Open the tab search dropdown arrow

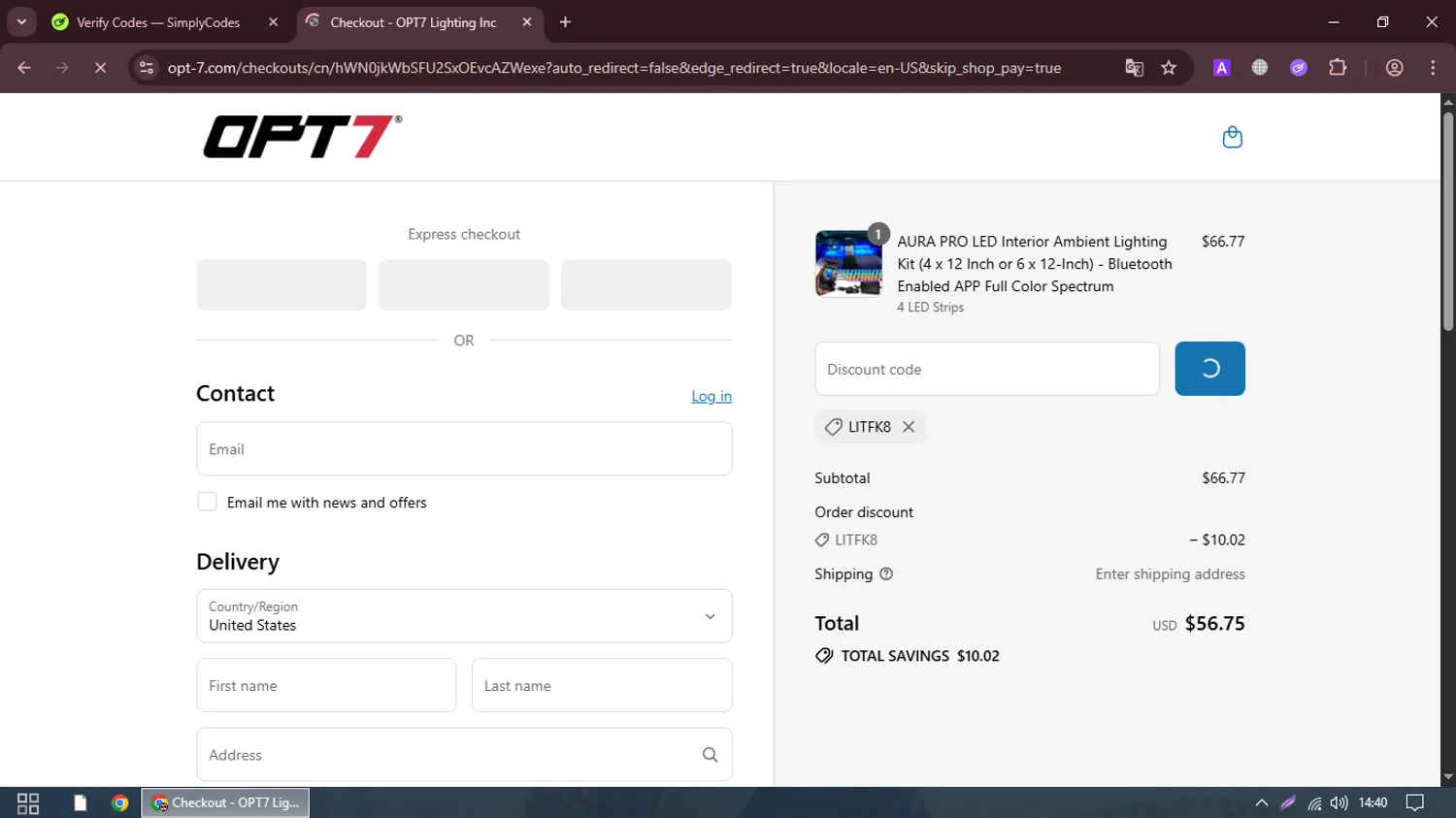click(21, 22)
